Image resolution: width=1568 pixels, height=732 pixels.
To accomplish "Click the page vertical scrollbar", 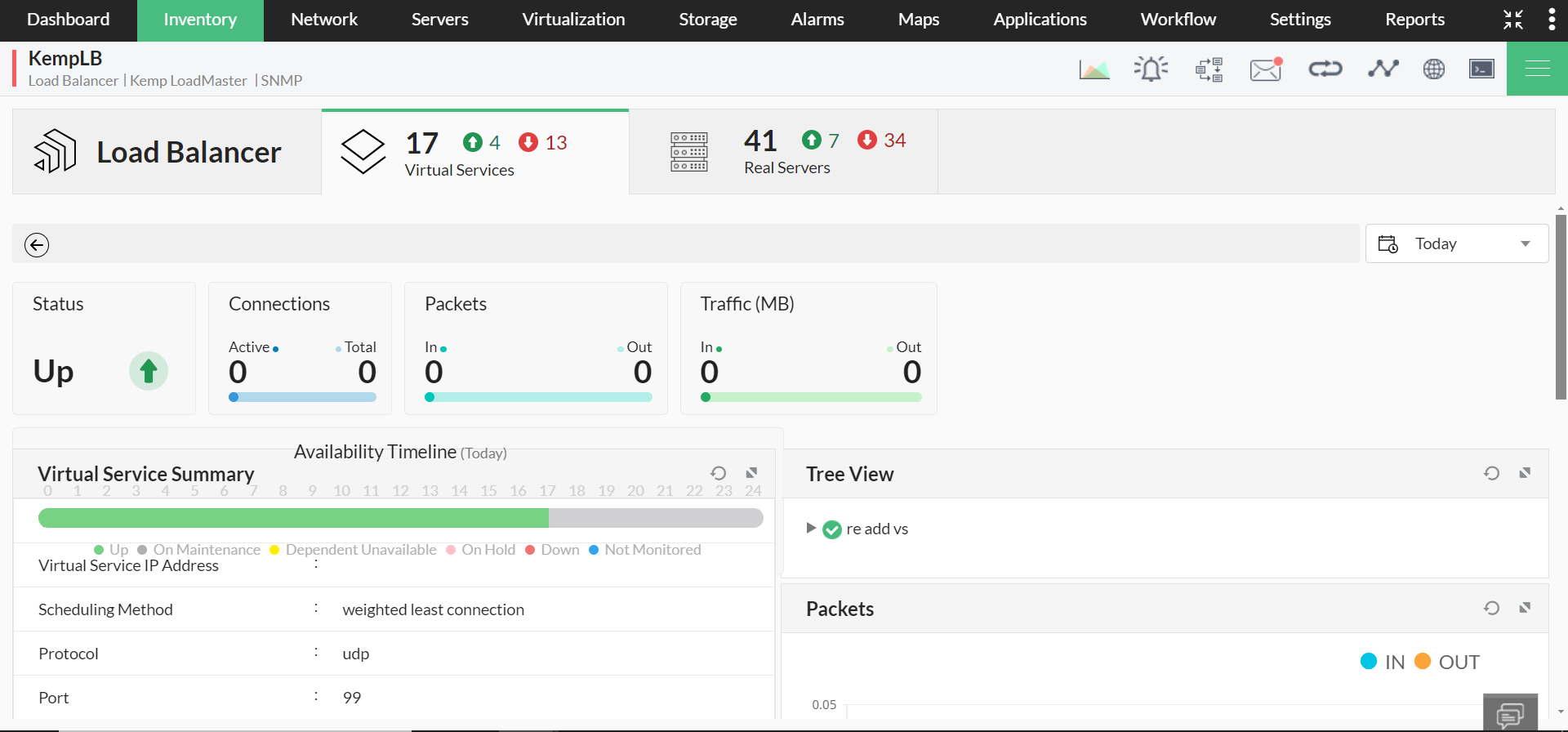I will coord(1561,306).
